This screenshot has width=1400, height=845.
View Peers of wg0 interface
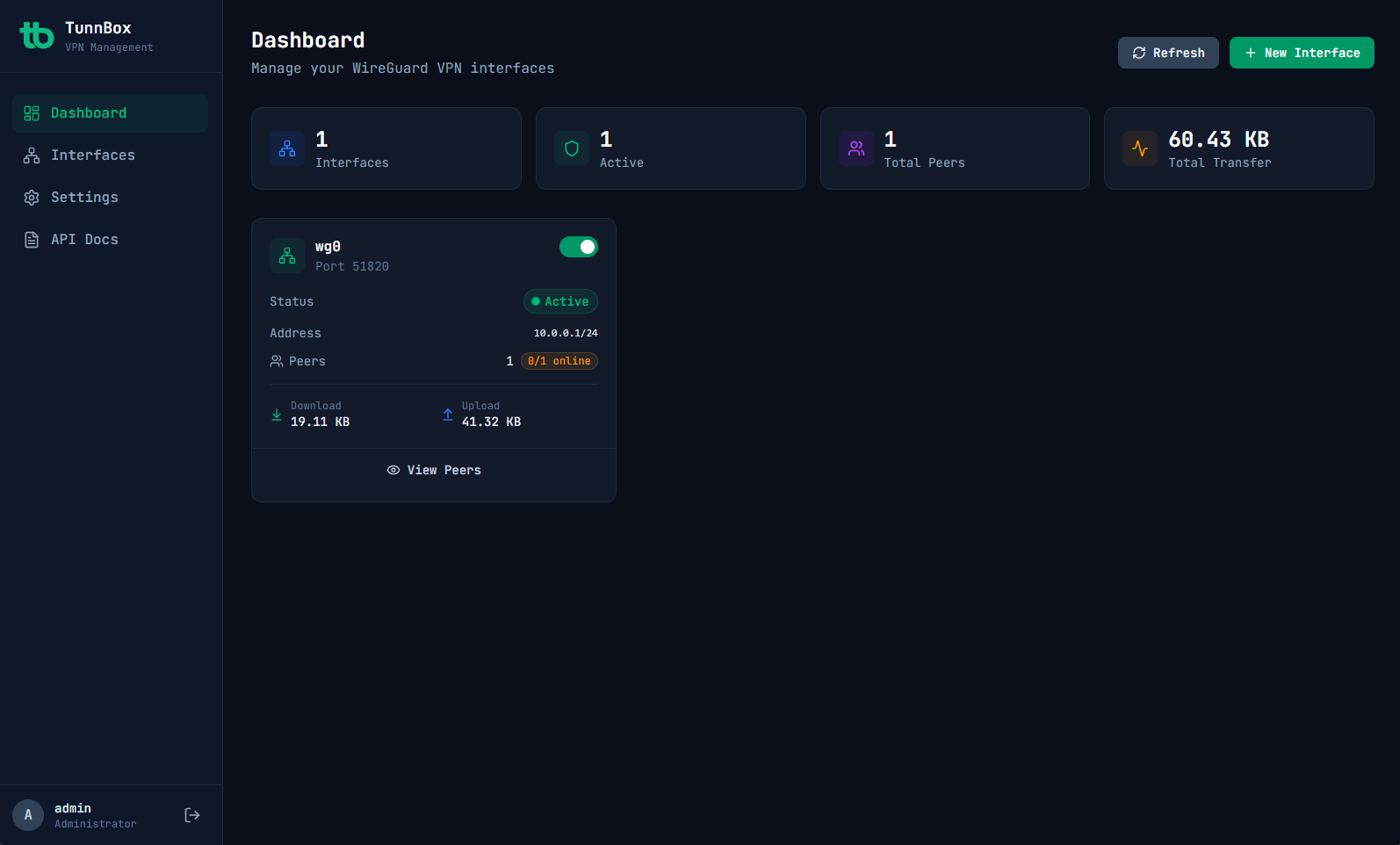coord(434,470)
